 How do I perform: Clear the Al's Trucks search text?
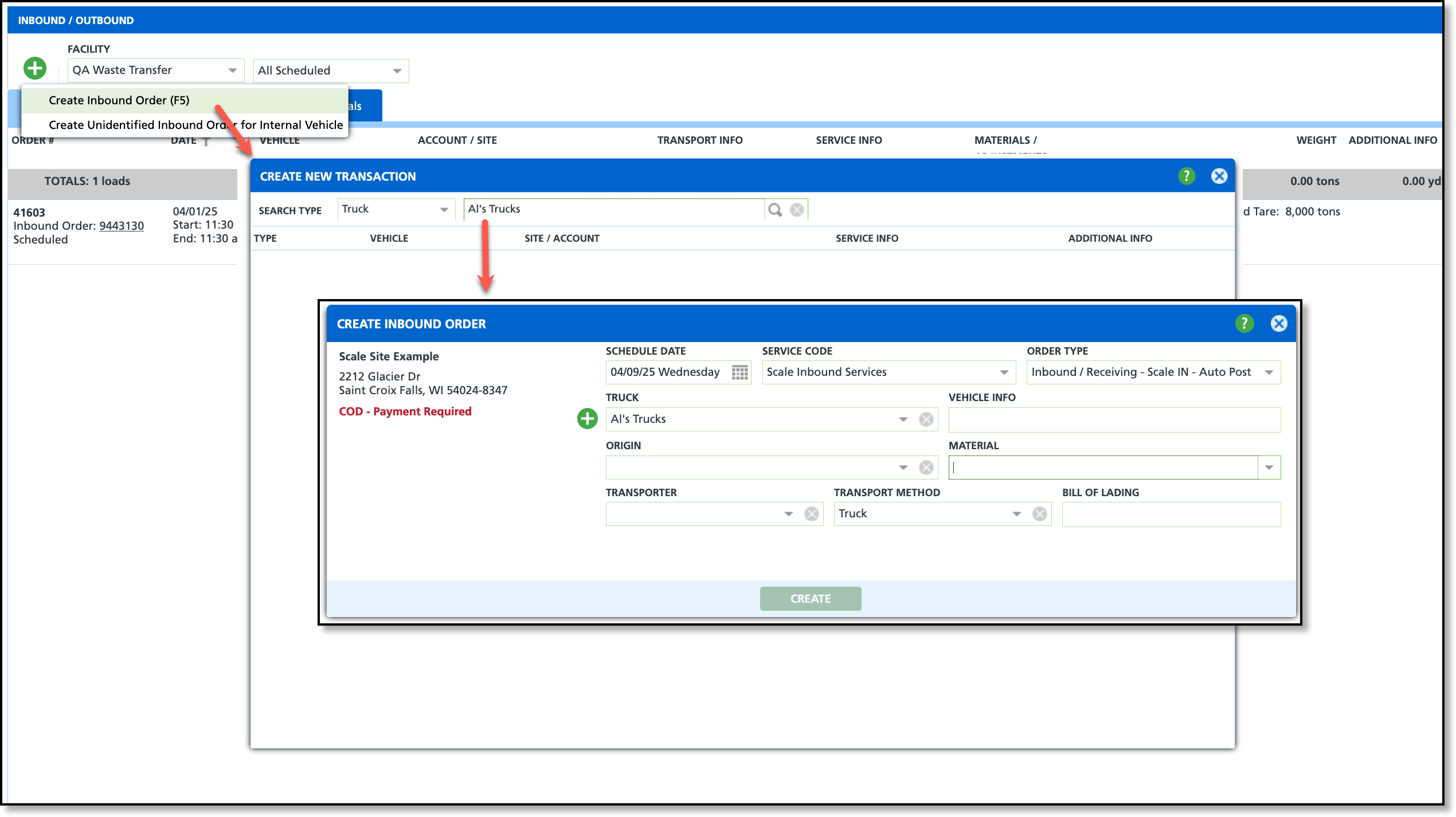tap(797, 210)
